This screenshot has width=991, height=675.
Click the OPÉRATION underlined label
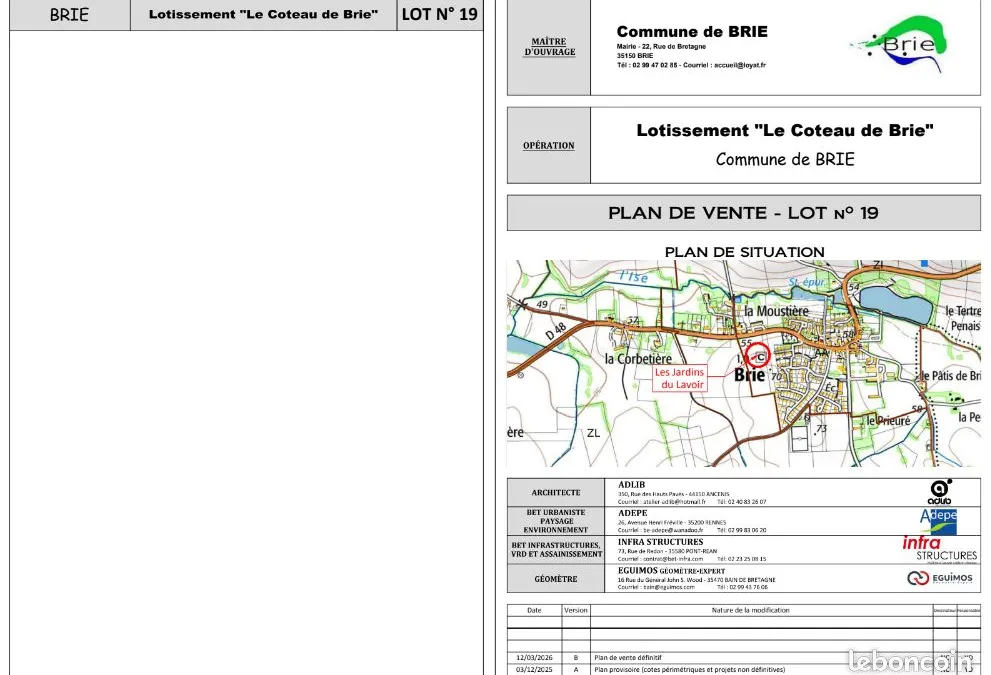549,145
